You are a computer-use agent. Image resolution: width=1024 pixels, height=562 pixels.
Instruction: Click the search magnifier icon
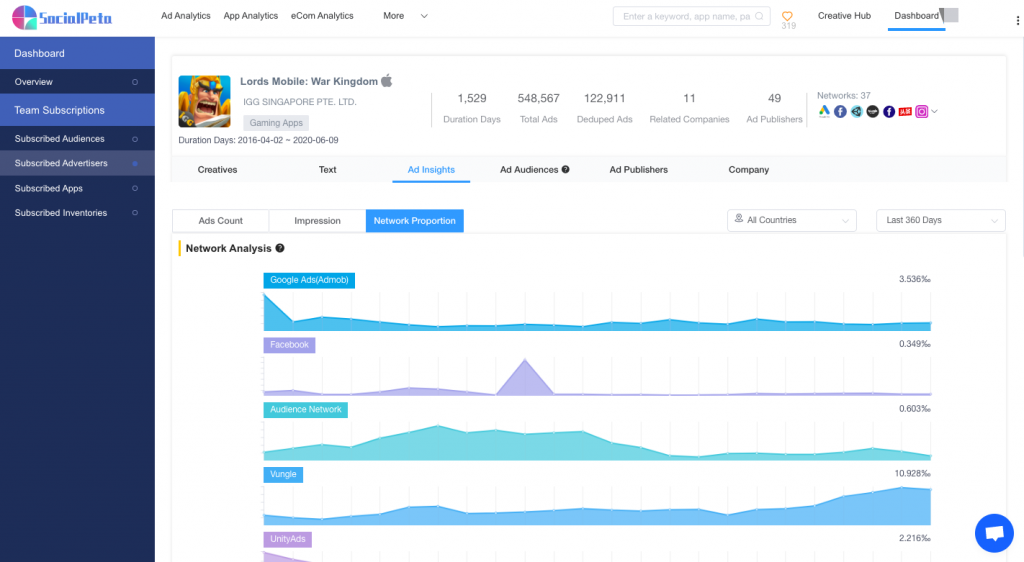tap(759, 16)
